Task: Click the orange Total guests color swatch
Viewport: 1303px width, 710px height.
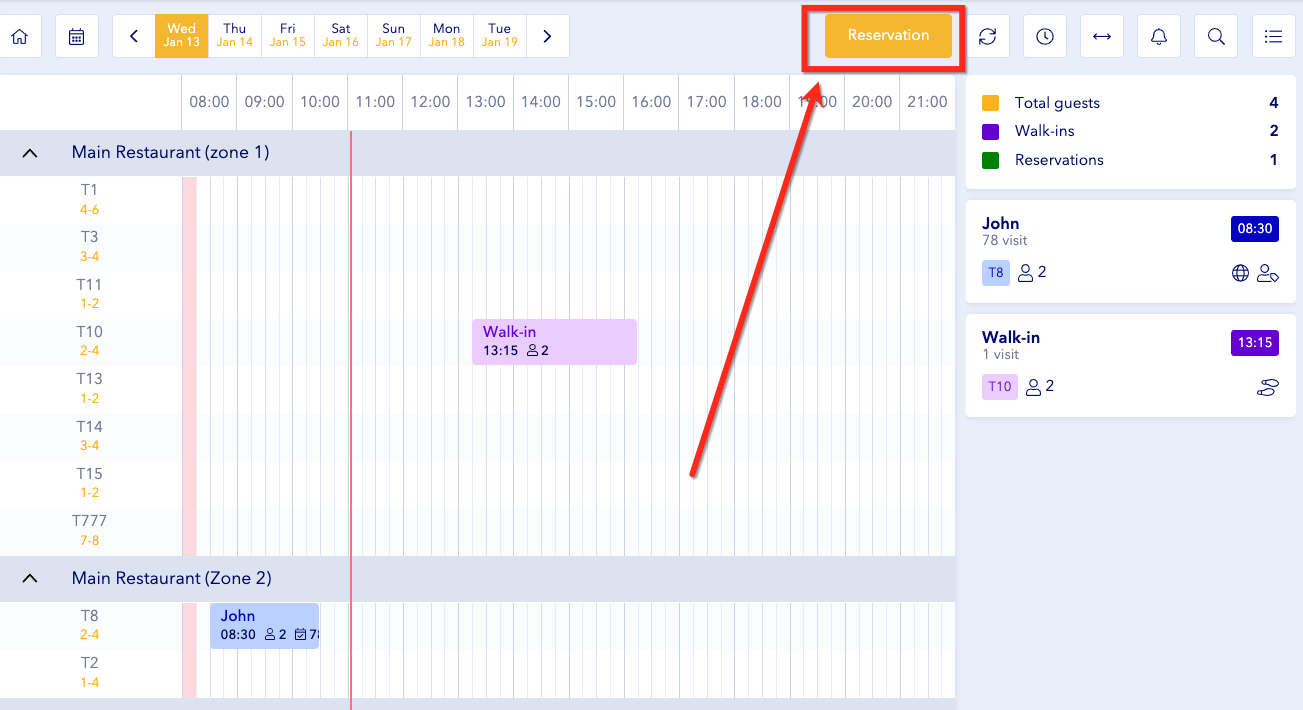Action: pos(991,102)
